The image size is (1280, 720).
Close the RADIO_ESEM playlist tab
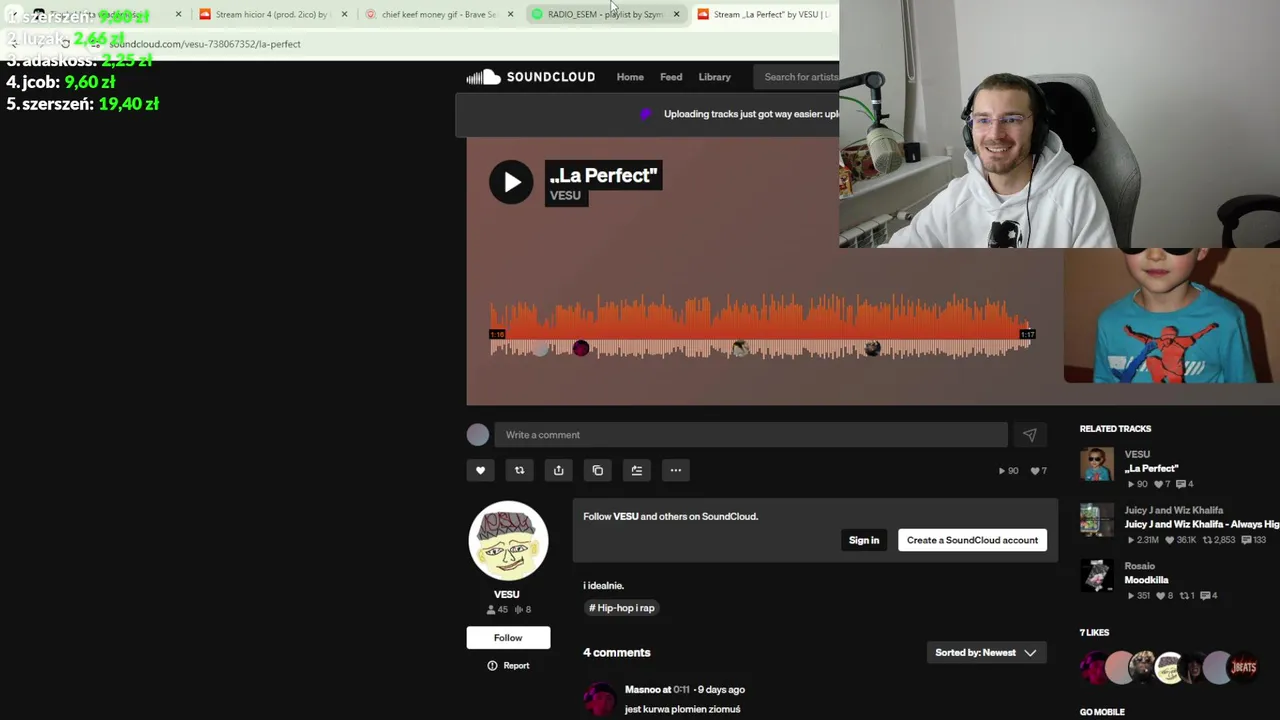pos(676,14)
